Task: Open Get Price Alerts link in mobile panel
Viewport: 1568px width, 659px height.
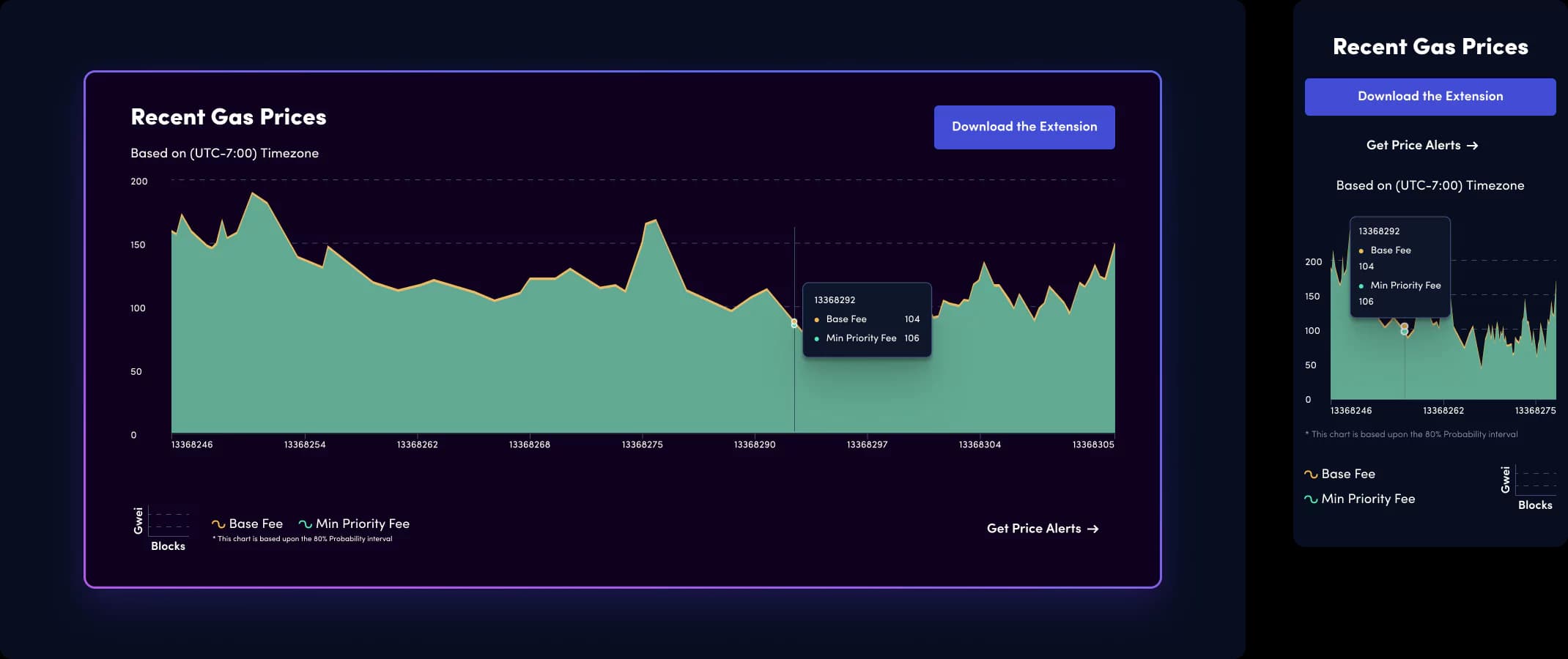Action: (1422, 146)
